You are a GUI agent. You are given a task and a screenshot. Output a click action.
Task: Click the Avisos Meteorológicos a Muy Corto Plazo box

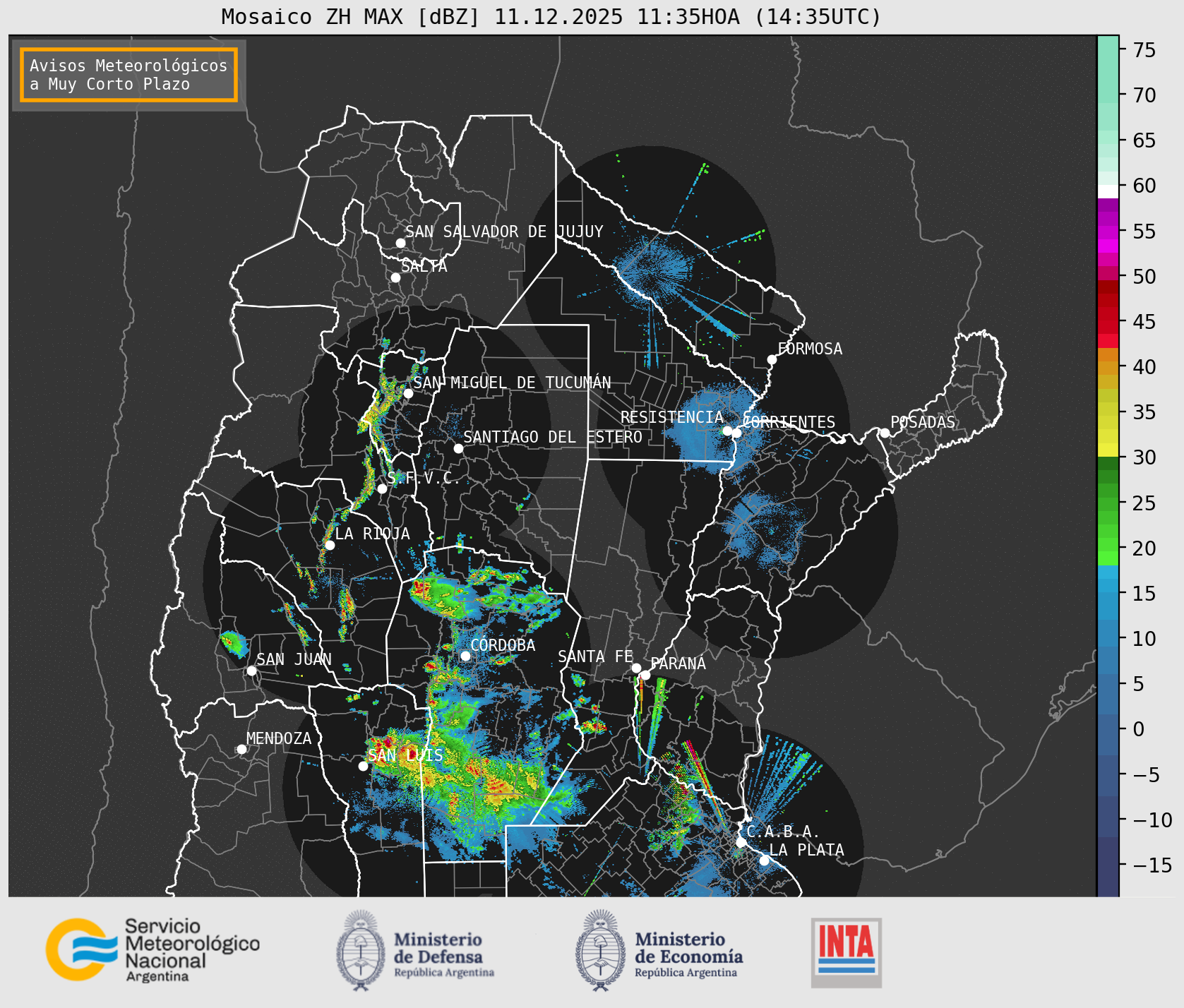click(128, 75)
